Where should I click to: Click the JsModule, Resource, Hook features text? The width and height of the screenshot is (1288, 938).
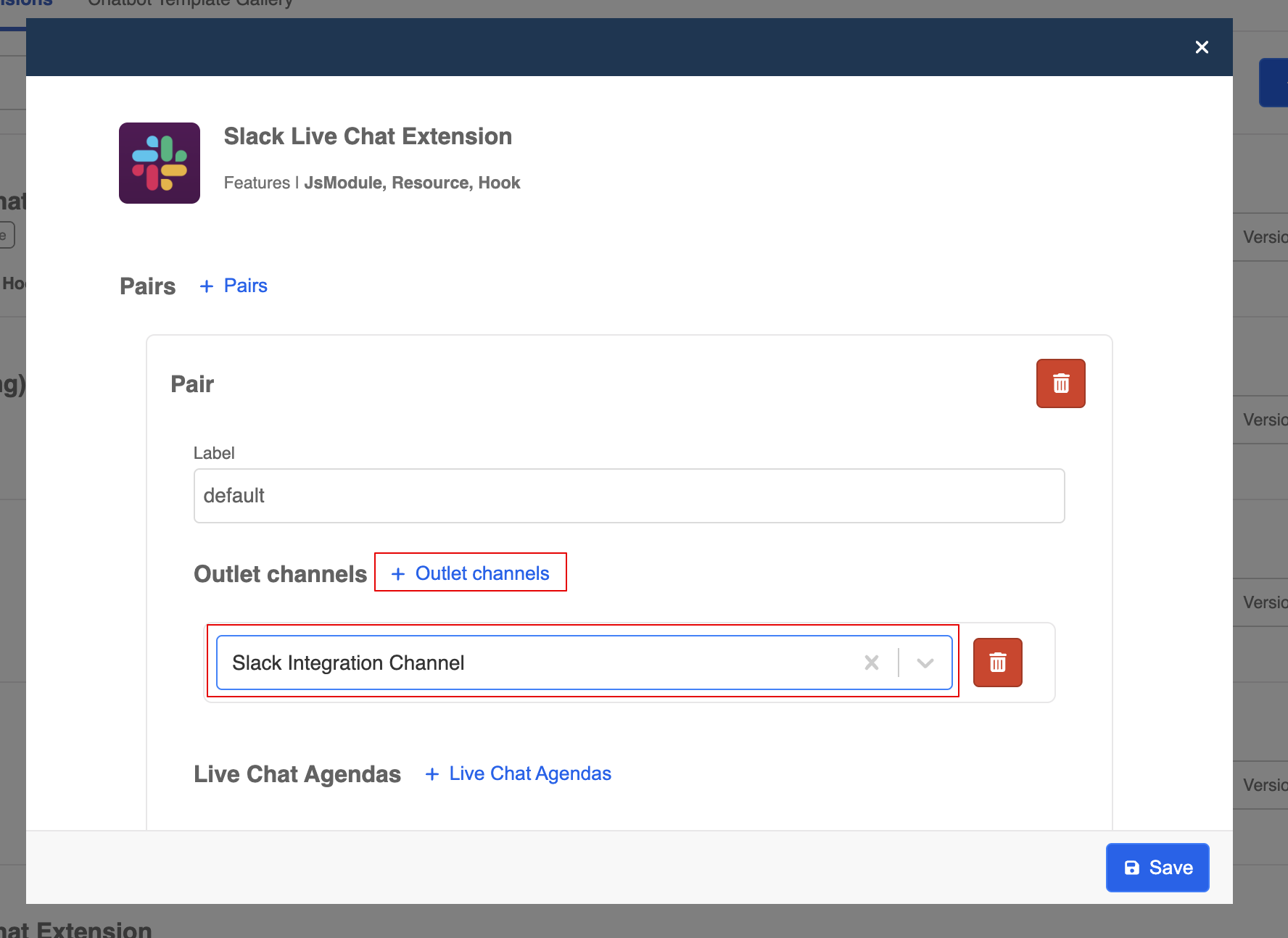412,183
